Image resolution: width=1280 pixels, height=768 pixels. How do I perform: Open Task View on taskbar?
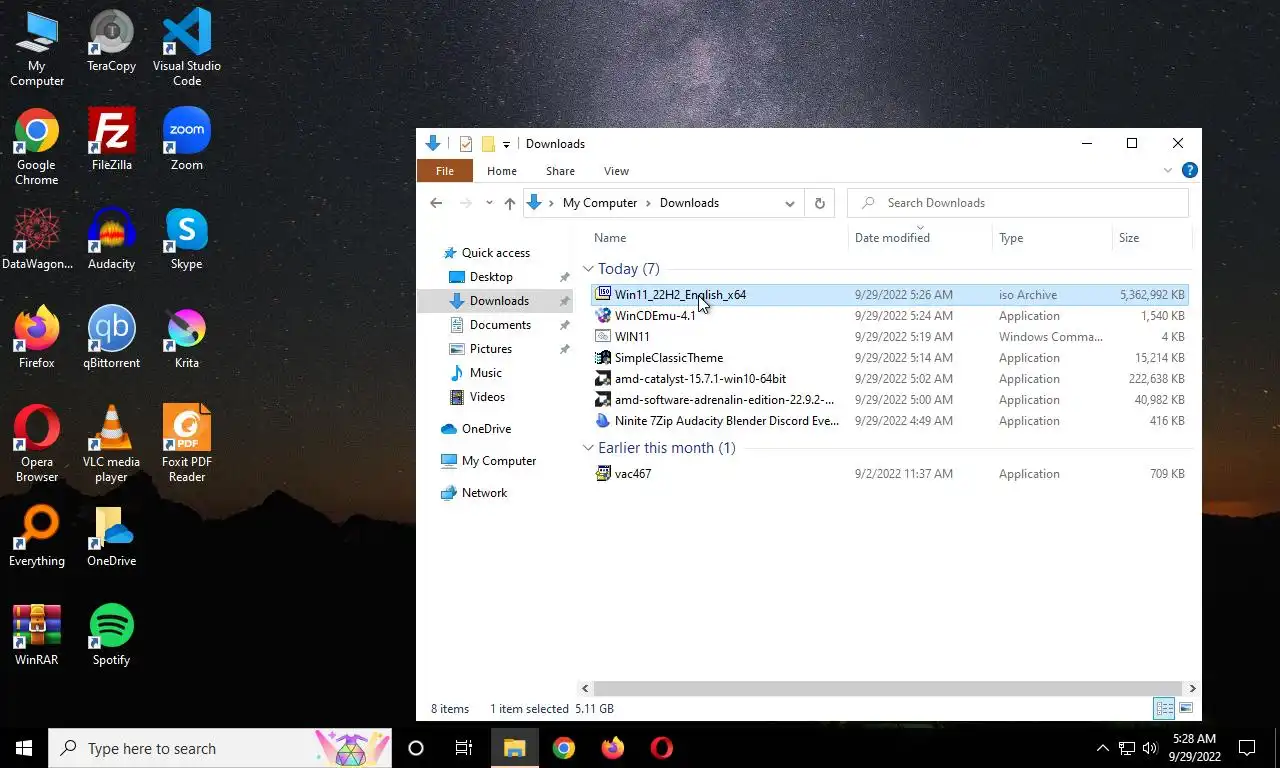[464, 748]
